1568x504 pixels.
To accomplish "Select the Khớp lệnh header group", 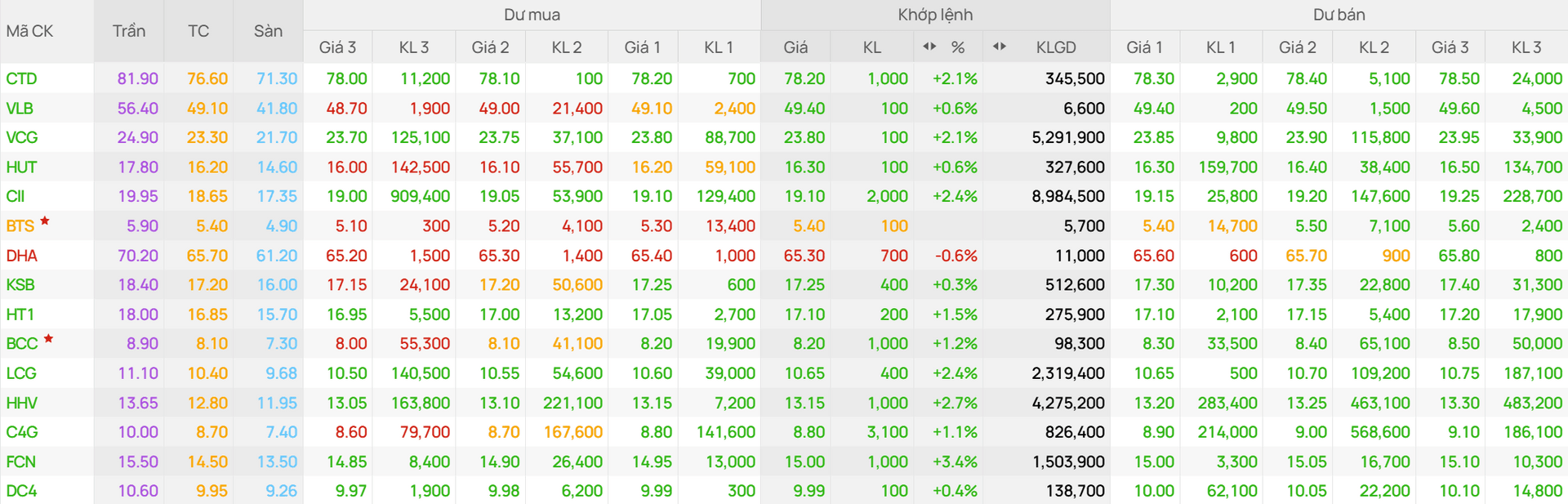I will pos(935,15).
